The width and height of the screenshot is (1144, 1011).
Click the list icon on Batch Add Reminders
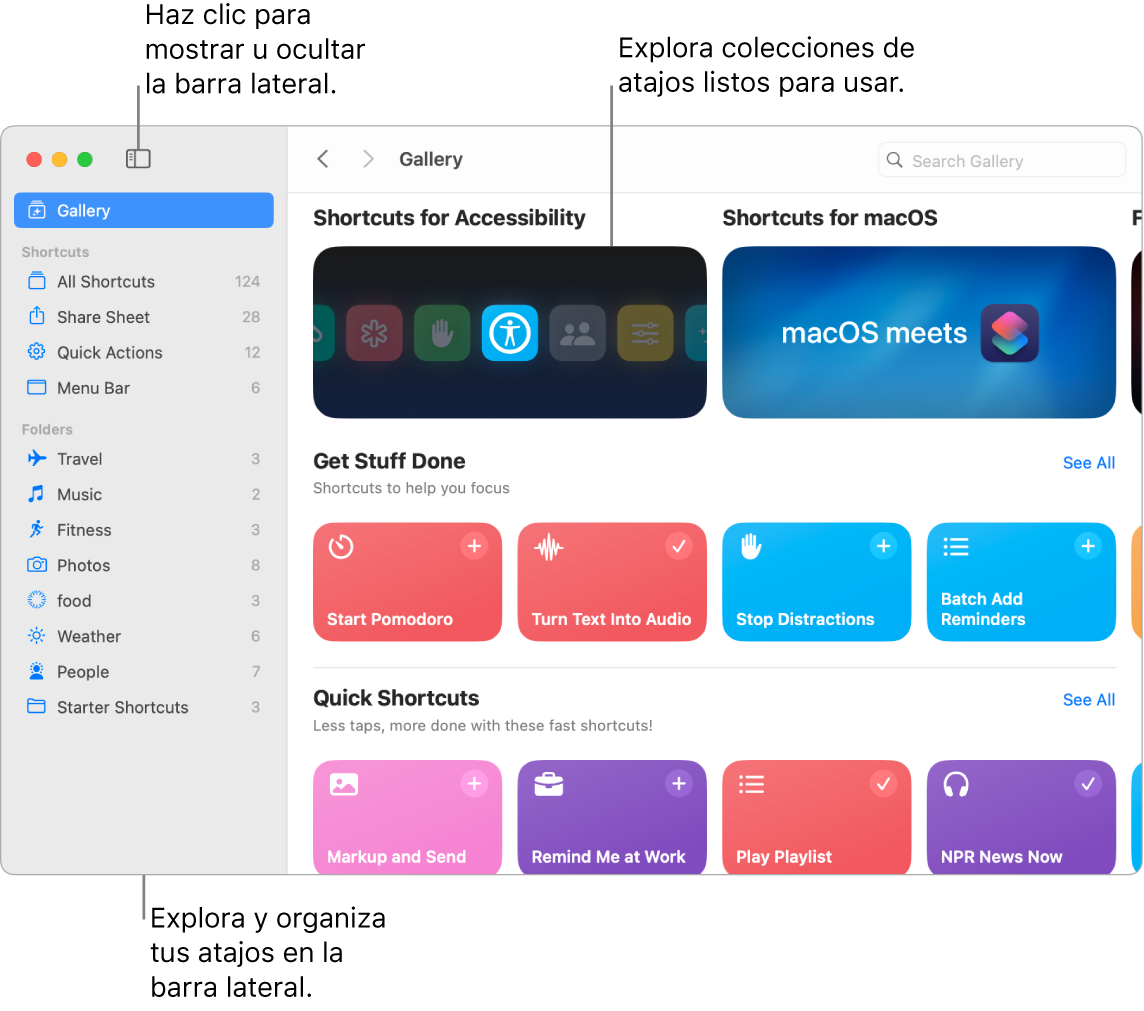(956, 547)
